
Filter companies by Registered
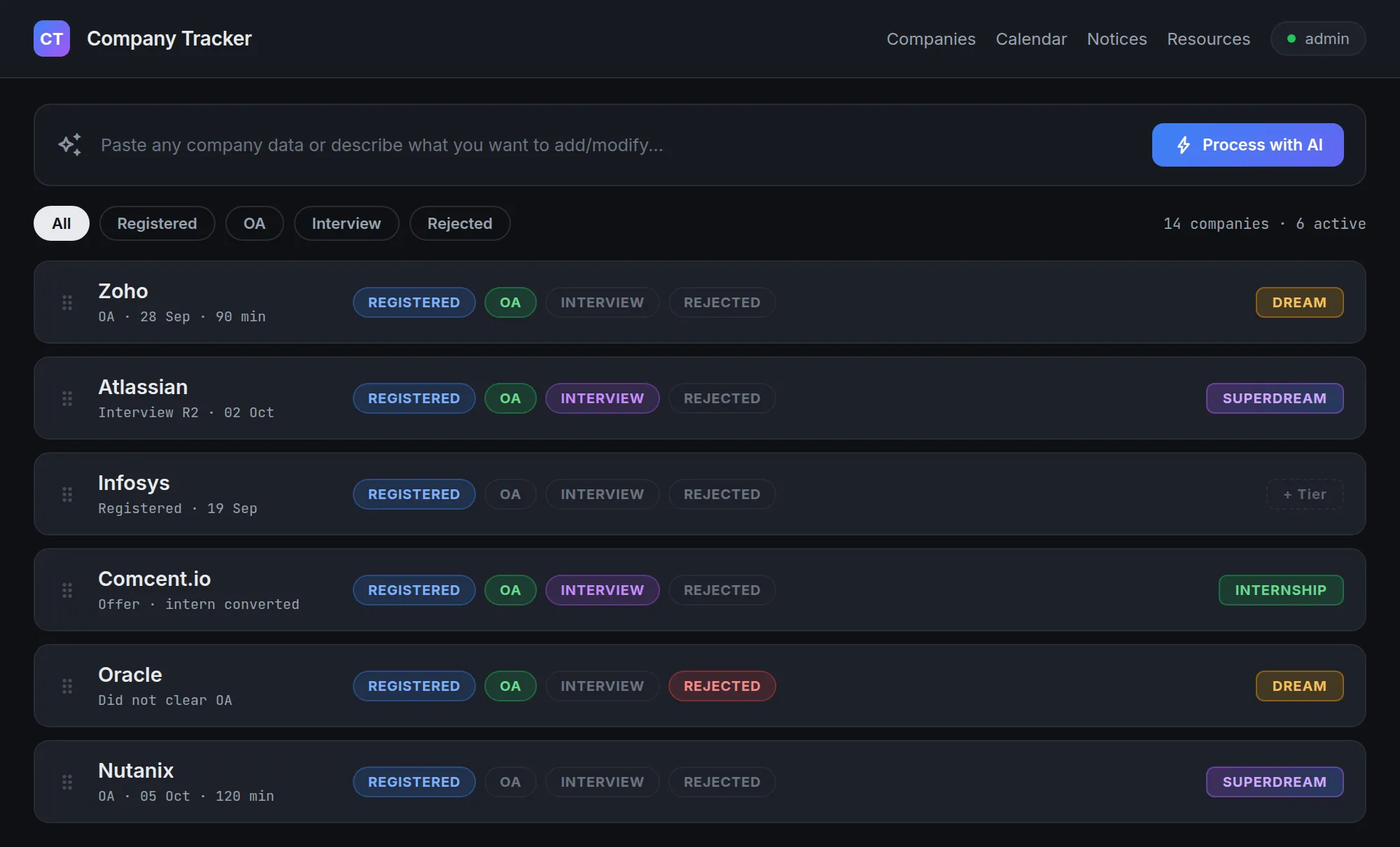157,223
